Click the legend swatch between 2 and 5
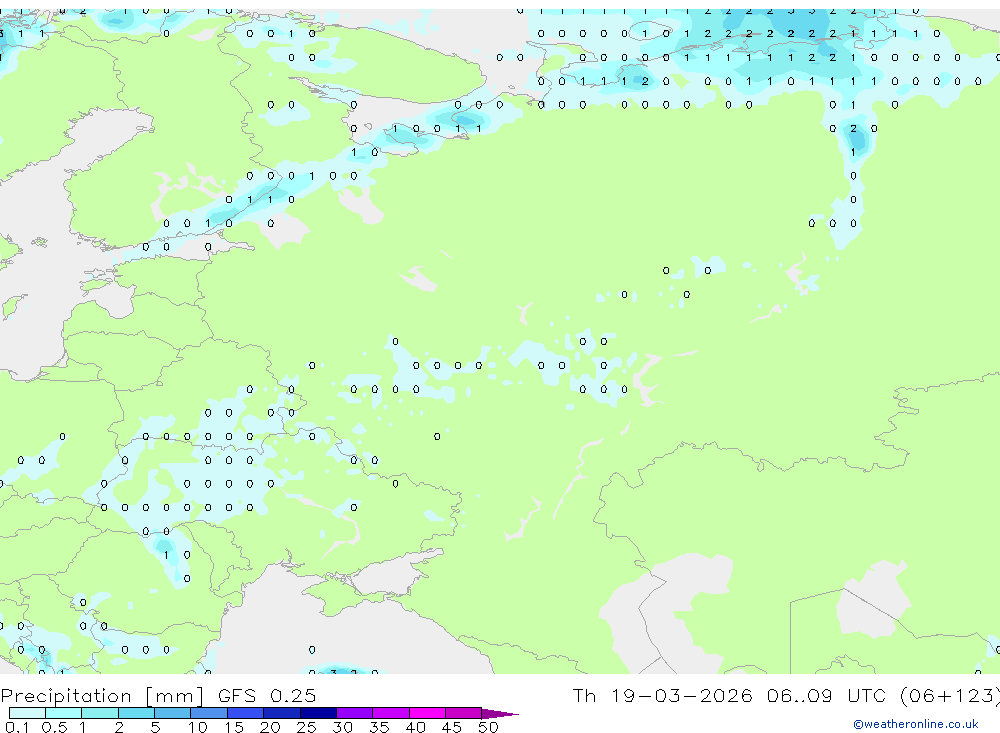Image resolution: width=1000 pixels, height=733 pixels. pos(136,713)
